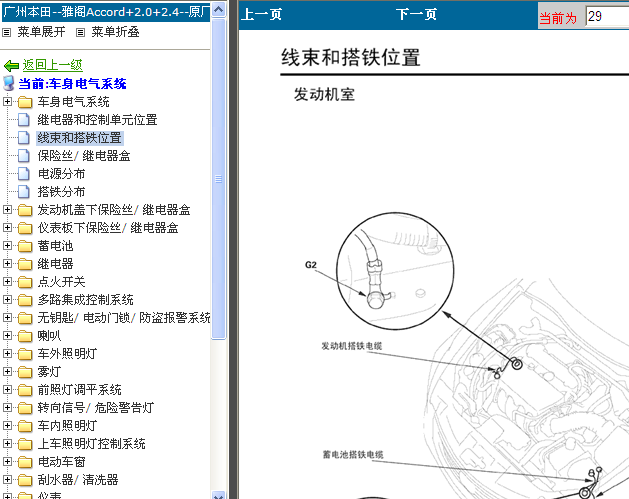Click the 当前:车身电气系统 heading
629x499 pixels.
[72, 84]
